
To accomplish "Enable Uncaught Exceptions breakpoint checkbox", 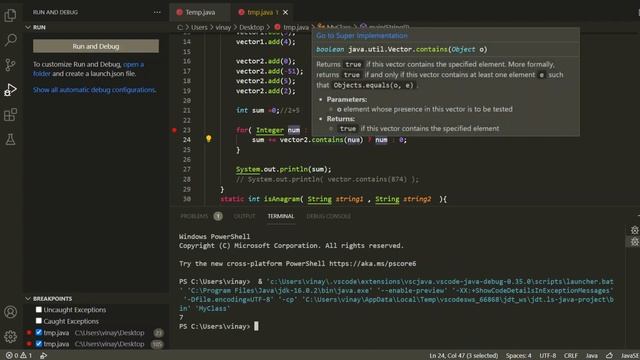I will click(39, 310).
